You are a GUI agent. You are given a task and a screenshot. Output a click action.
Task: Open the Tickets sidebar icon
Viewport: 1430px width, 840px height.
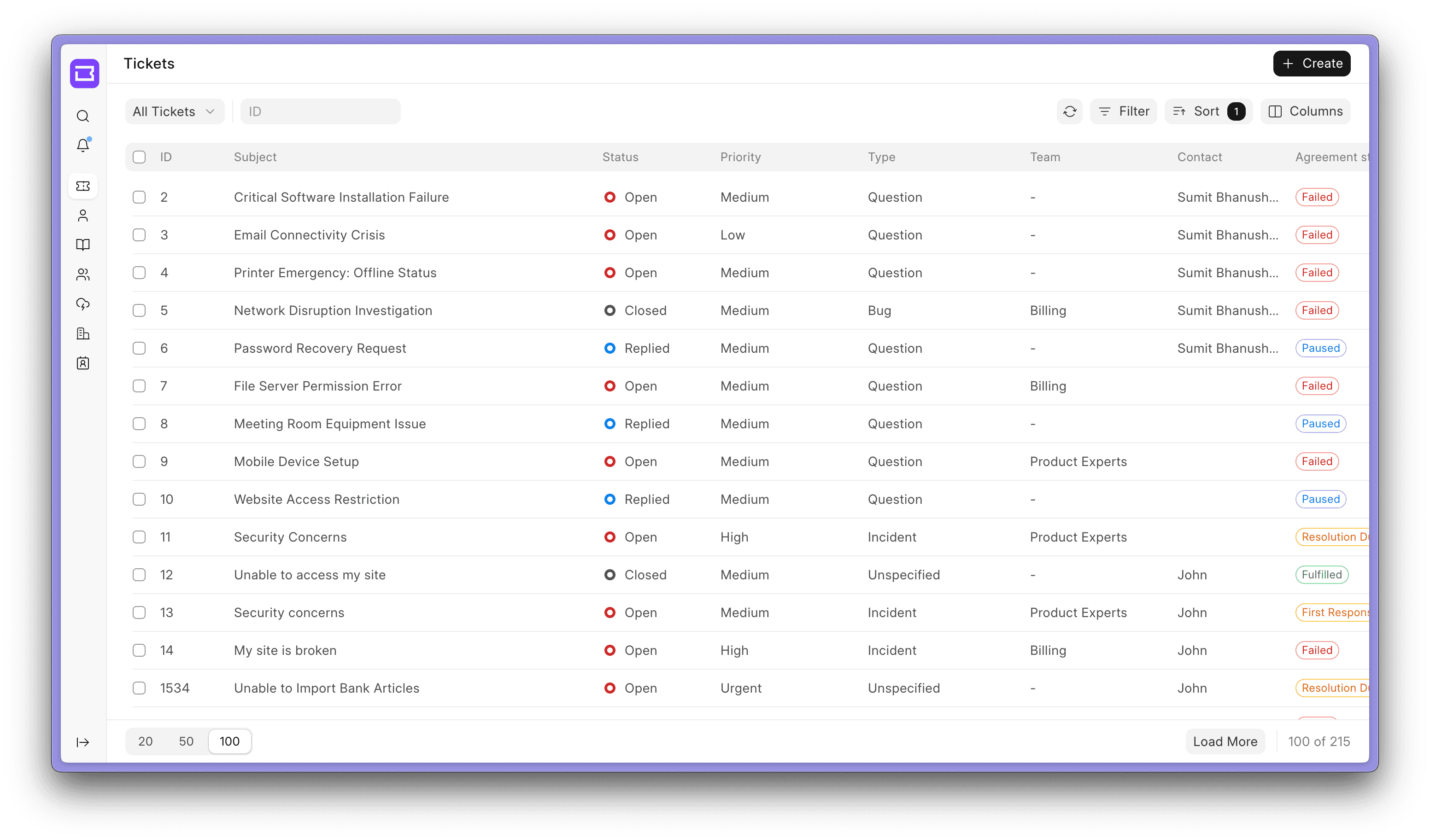point(83,186)
